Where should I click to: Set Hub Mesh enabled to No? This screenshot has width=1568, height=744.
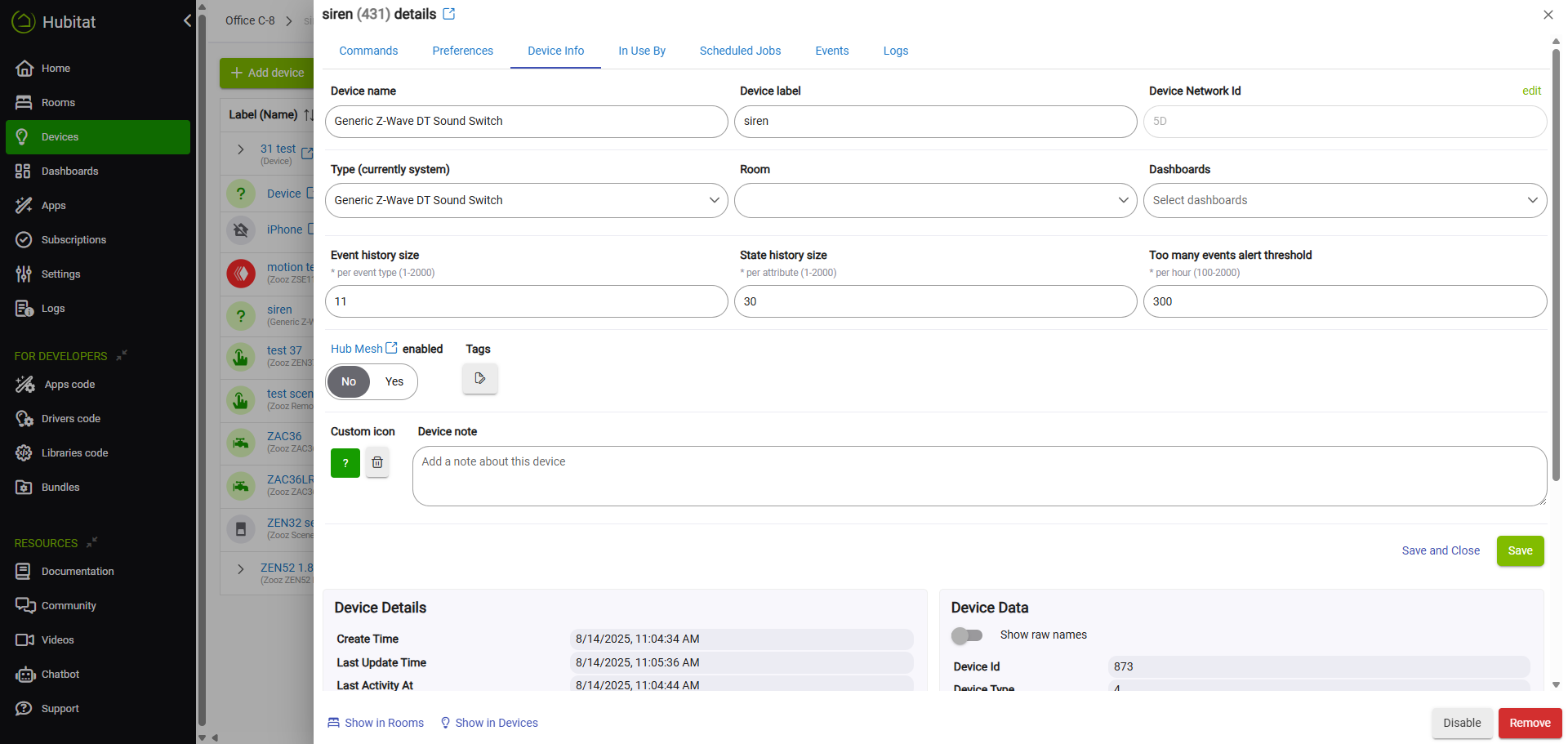(x=349, y=381)
